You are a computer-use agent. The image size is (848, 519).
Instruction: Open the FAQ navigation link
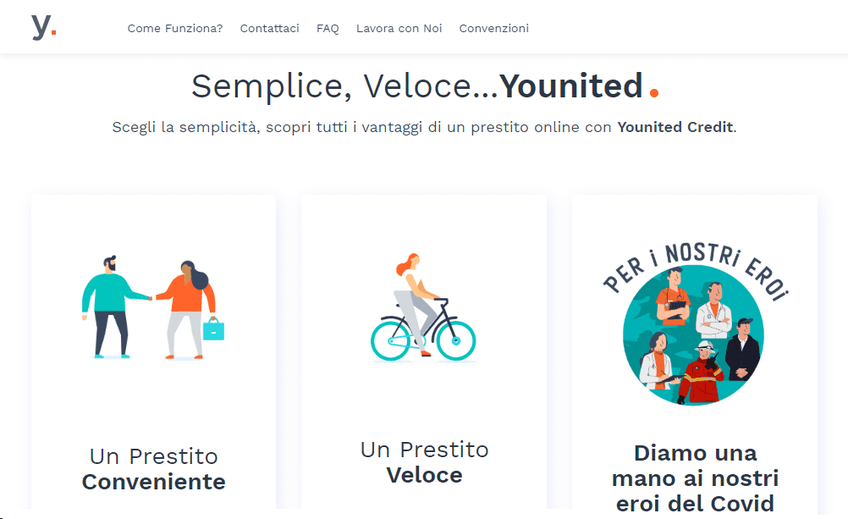click(x=328, y=28)
